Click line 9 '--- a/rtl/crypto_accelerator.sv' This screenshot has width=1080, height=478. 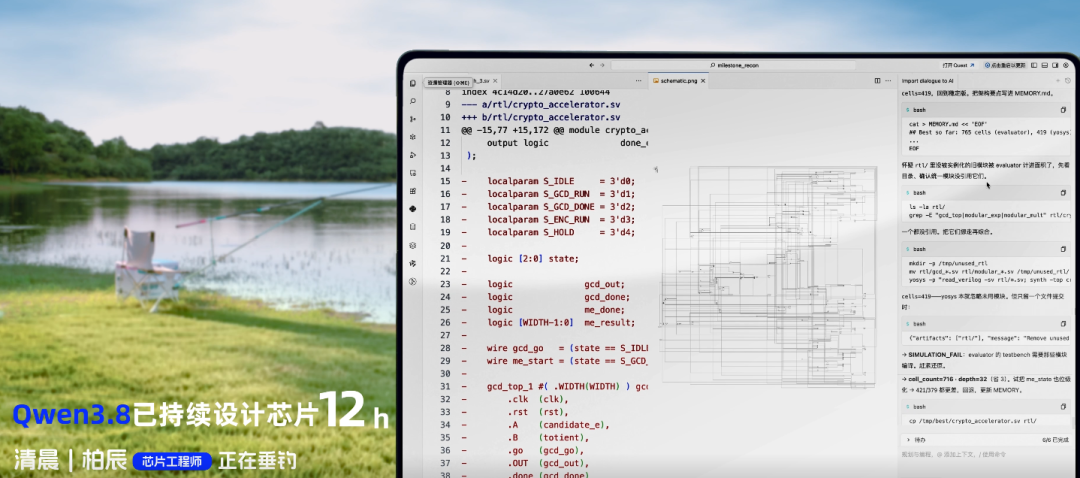tap(541, 105)
